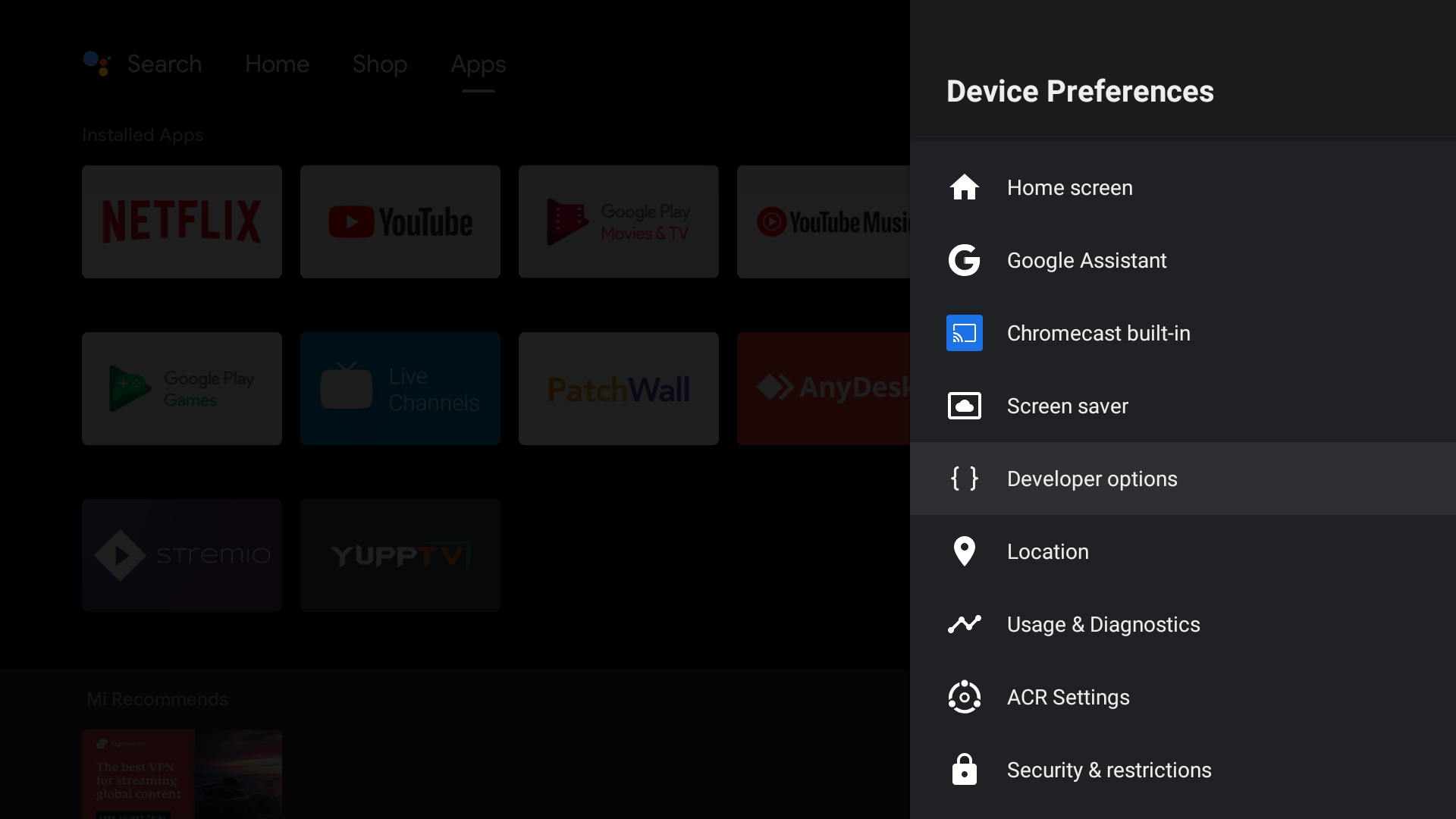This screenshot has width=1456, height=819.
Task: Click the home icon beside Home screen
Action: pos(964,187)
